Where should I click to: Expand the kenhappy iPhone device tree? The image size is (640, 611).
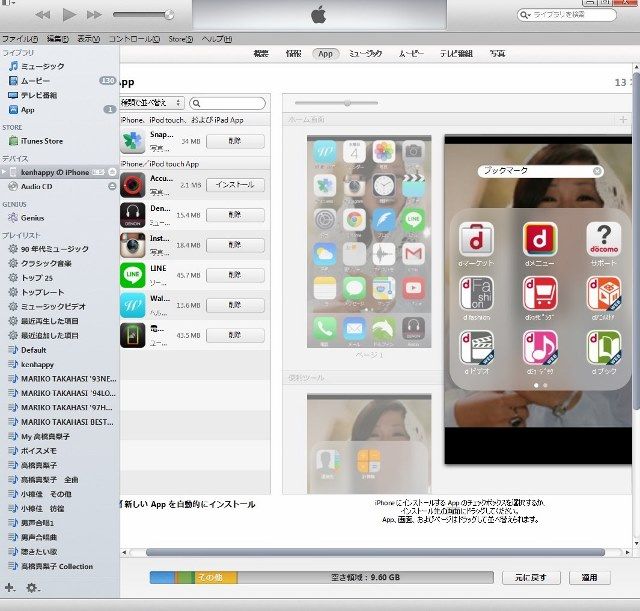click(x=4, y=172)
